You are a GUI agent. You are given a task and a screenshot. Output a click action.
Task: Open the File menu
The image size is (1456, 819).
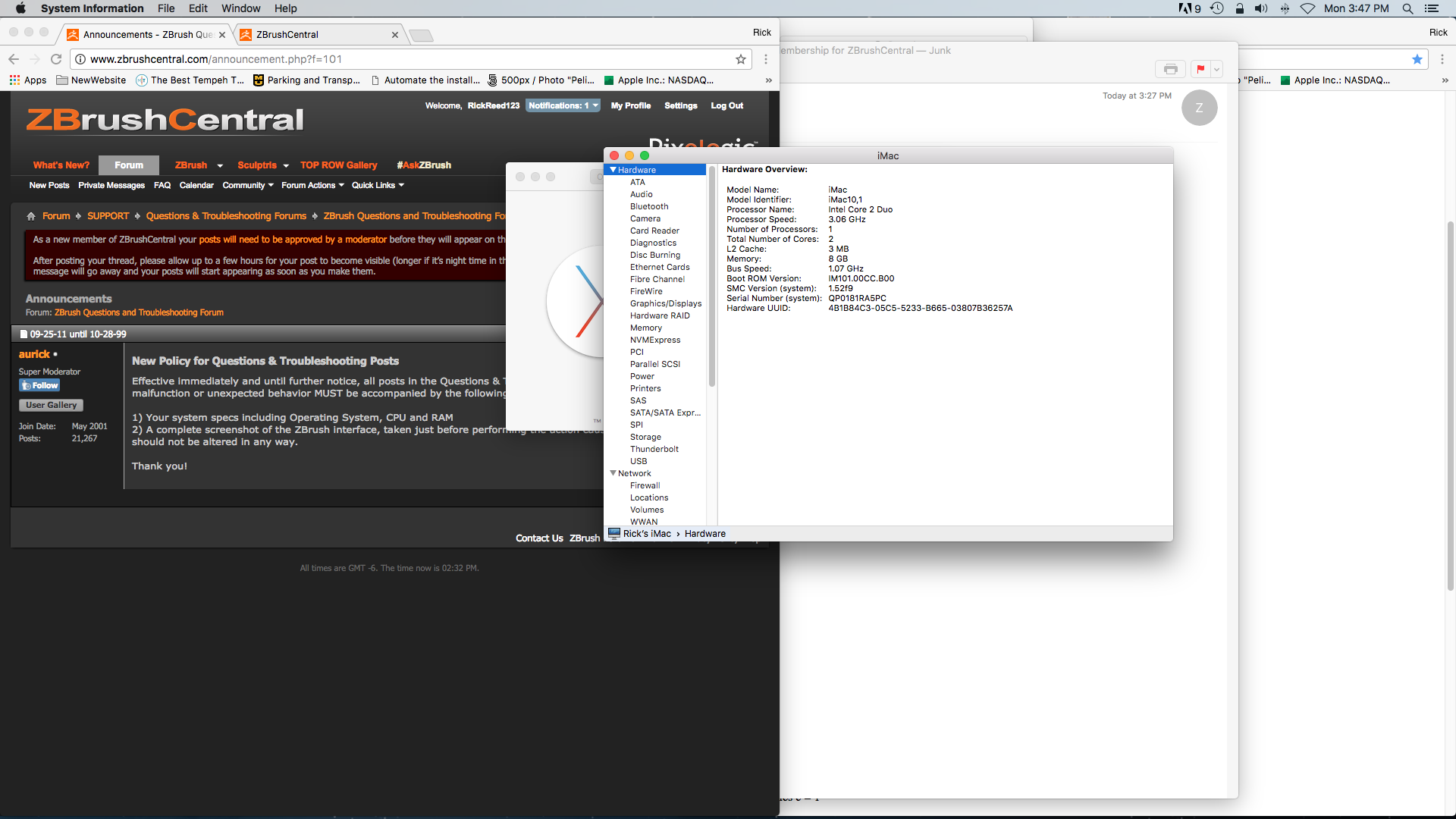[x=166, y=8]
